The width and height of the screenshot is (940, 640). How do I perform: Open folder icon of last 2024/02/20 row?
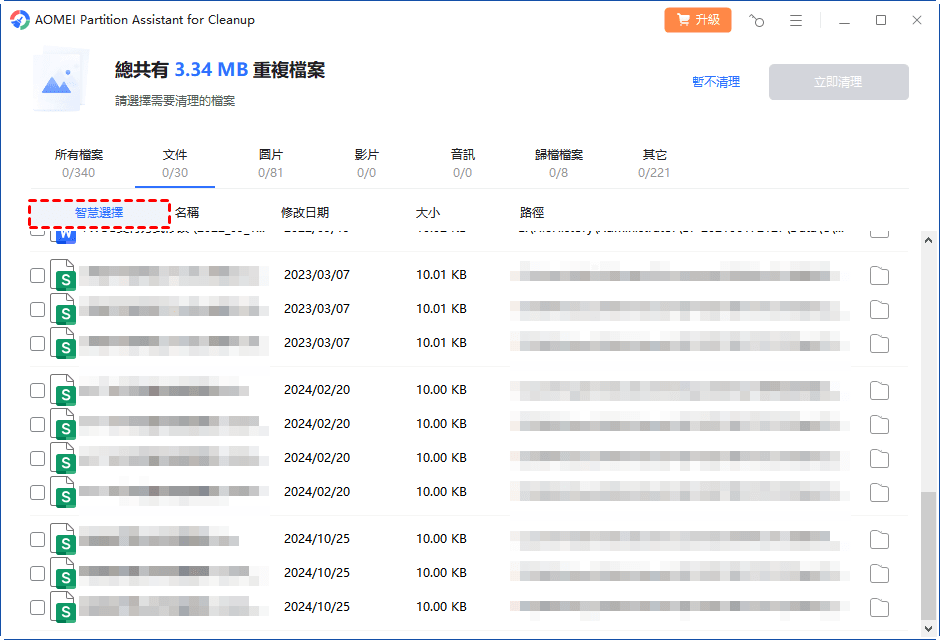pyautogui.click(x=879, y=493)
